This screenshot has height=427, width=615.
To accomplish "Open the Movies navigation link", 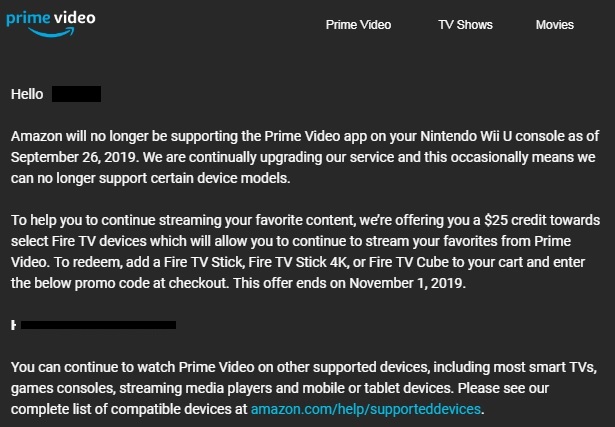I will tap(554, 25).
